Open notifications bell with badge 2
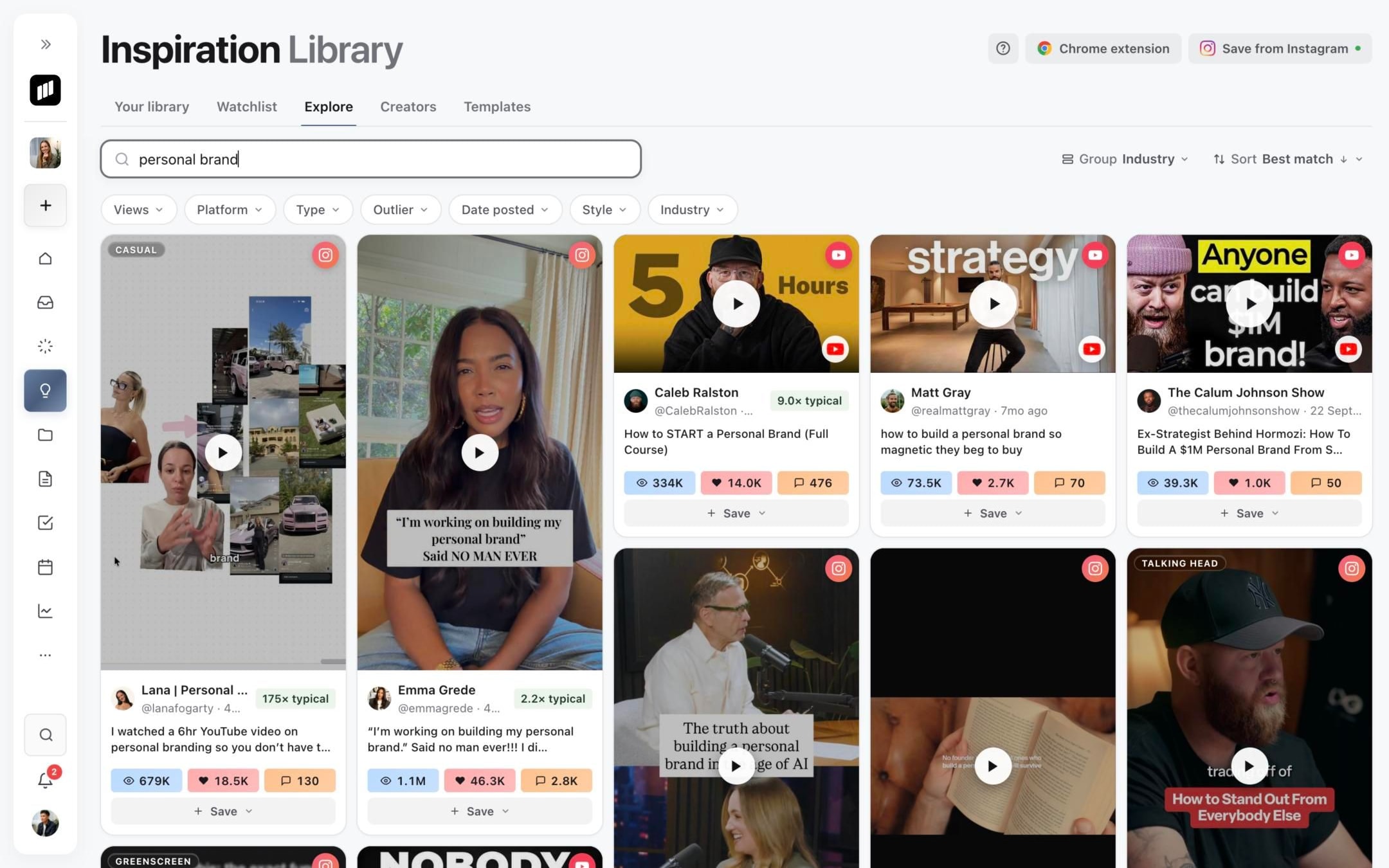 tap(46, 779)
